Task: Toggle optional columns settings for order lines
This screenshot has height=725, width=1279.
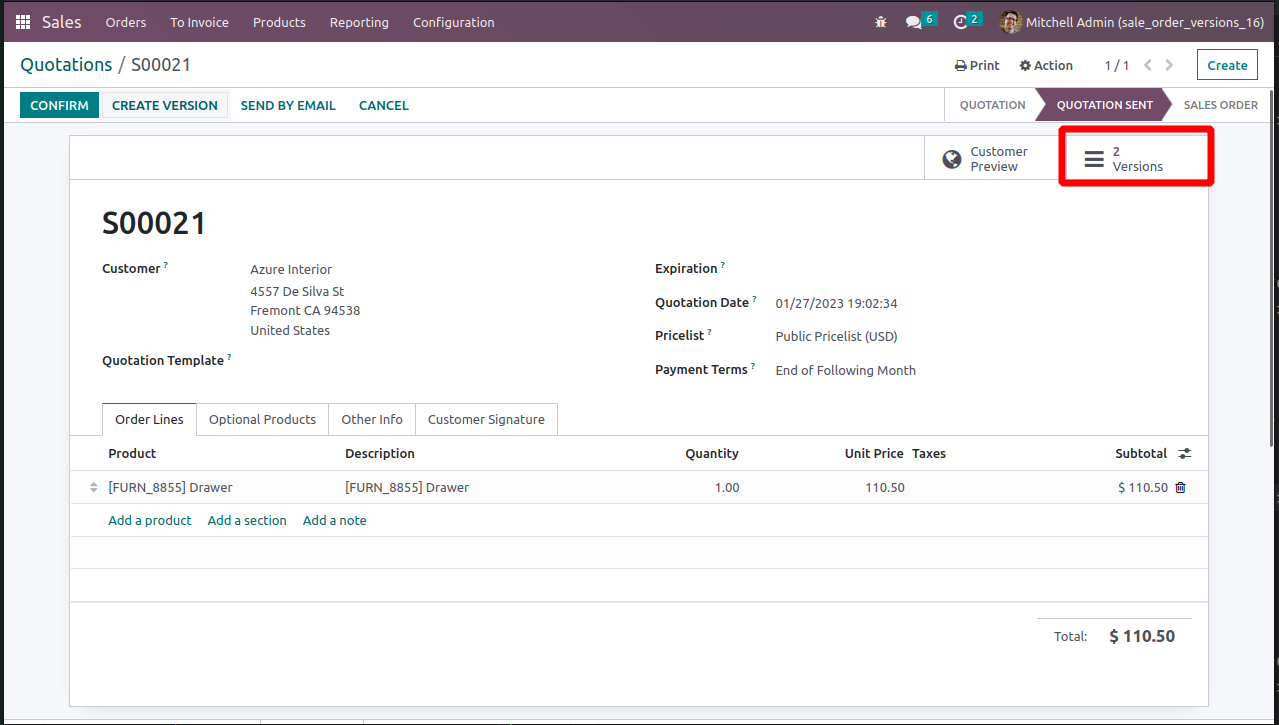Action: point(1185,454)
